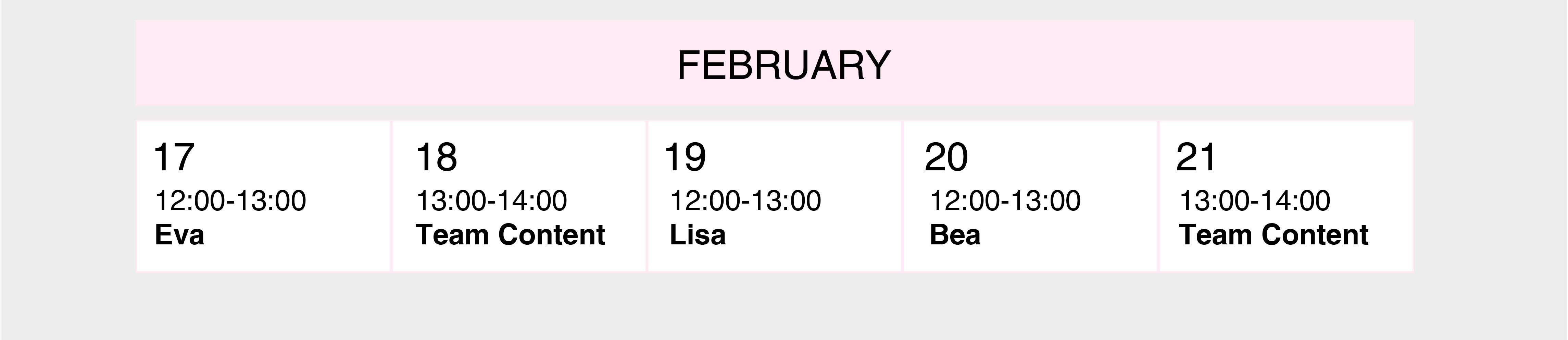This screenshot has height=340, width=1568.
Task: Open Bea's entry on the 20th
Action: click(955, 234)
